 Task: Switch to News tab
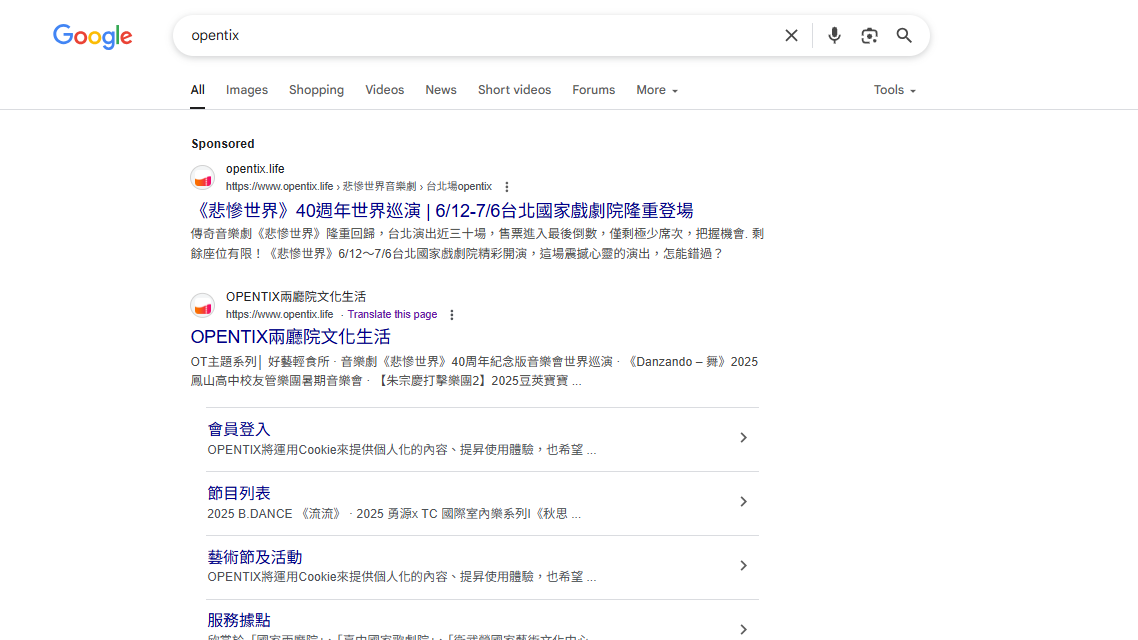click(x=441, y=90)
